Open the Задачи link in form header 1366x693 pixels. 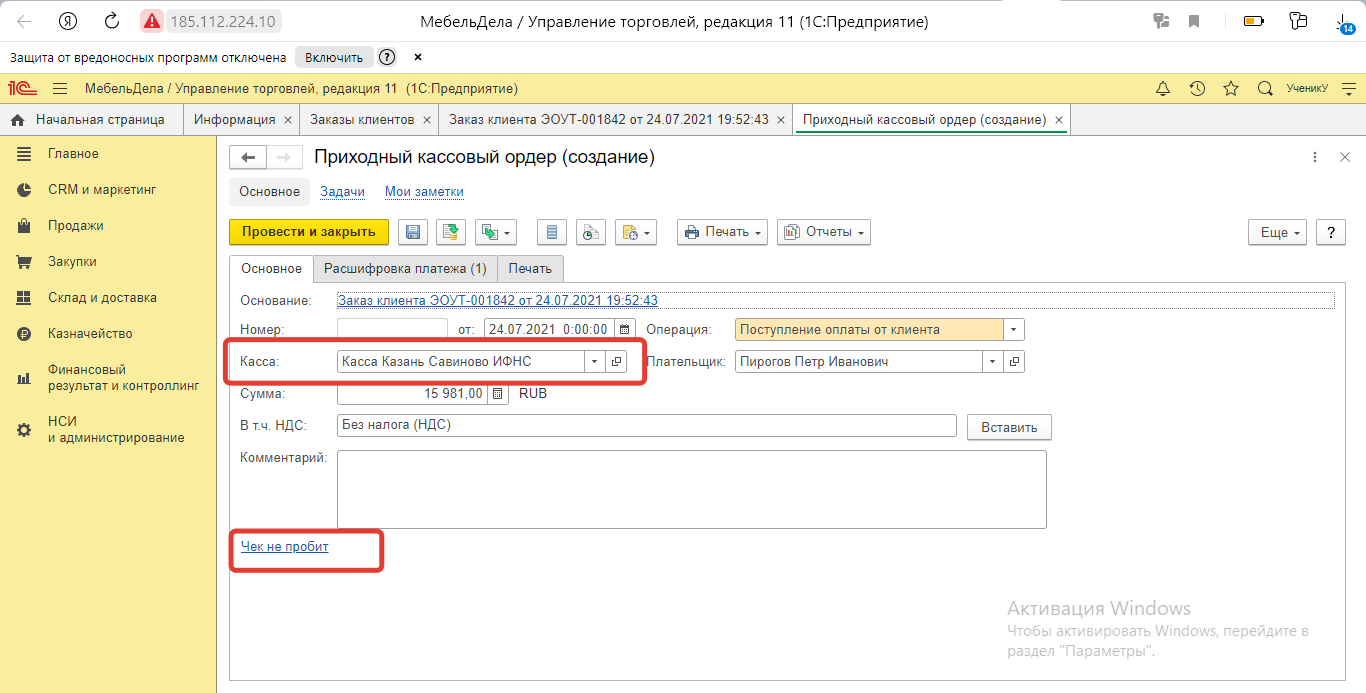[342, 191]
